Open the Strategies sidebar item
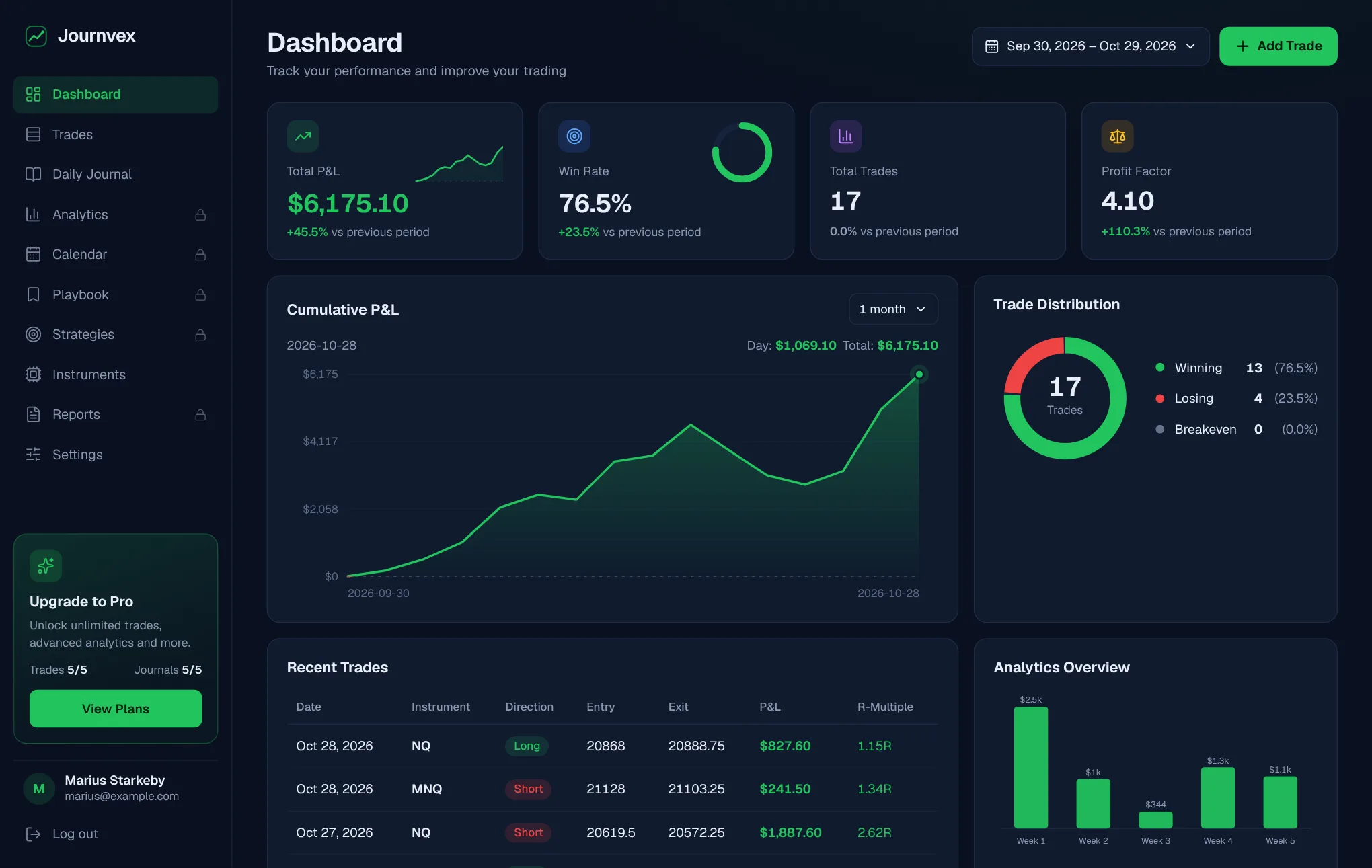 [116, 335]
